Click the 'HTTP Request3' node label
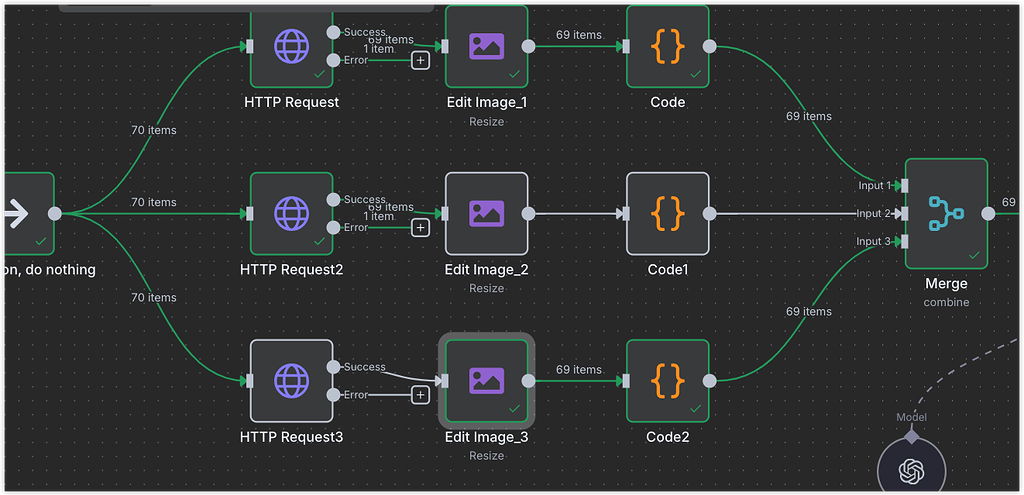This screenshot has height=495, width=1024. pos(291,437)
